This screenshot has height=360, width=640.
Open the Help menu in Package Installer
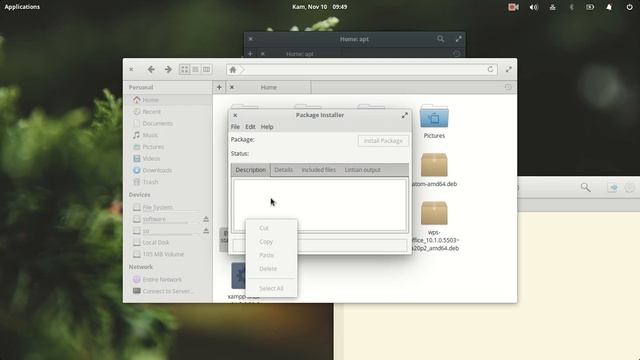tap(267, 127)
